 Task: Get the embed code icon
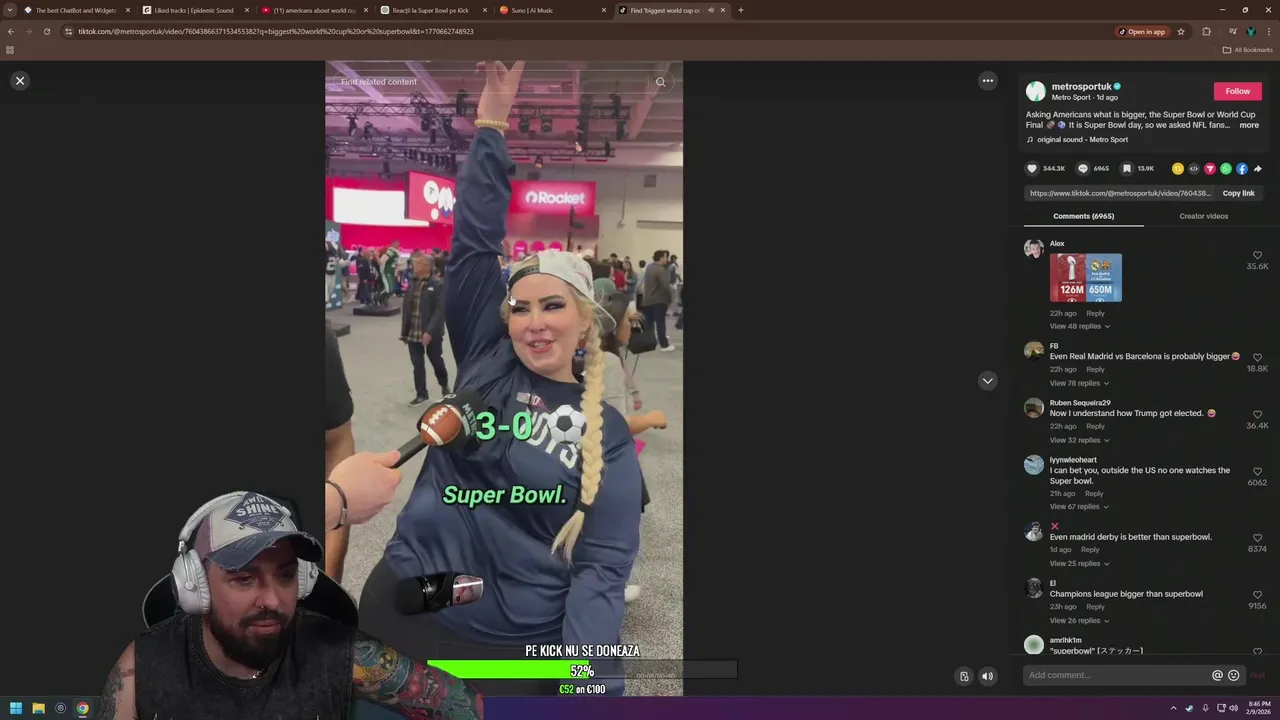tap(1194, 169)
